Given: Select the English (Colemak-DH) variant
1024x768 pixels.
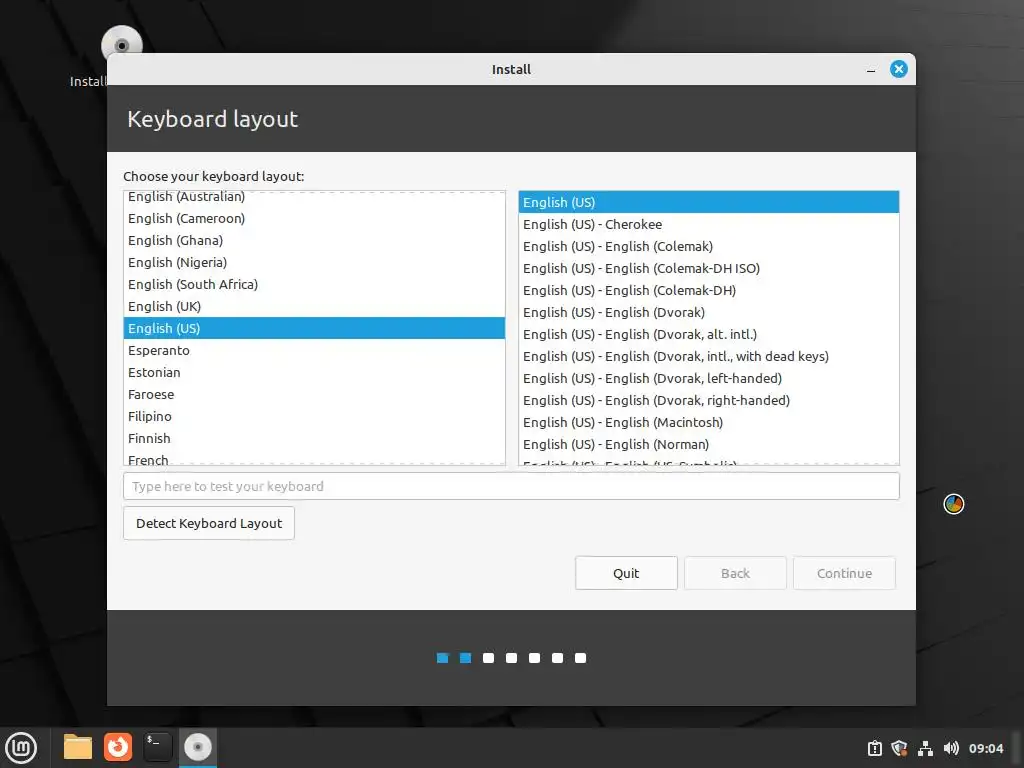Looking at the screenshot, I should pos(709,290).
